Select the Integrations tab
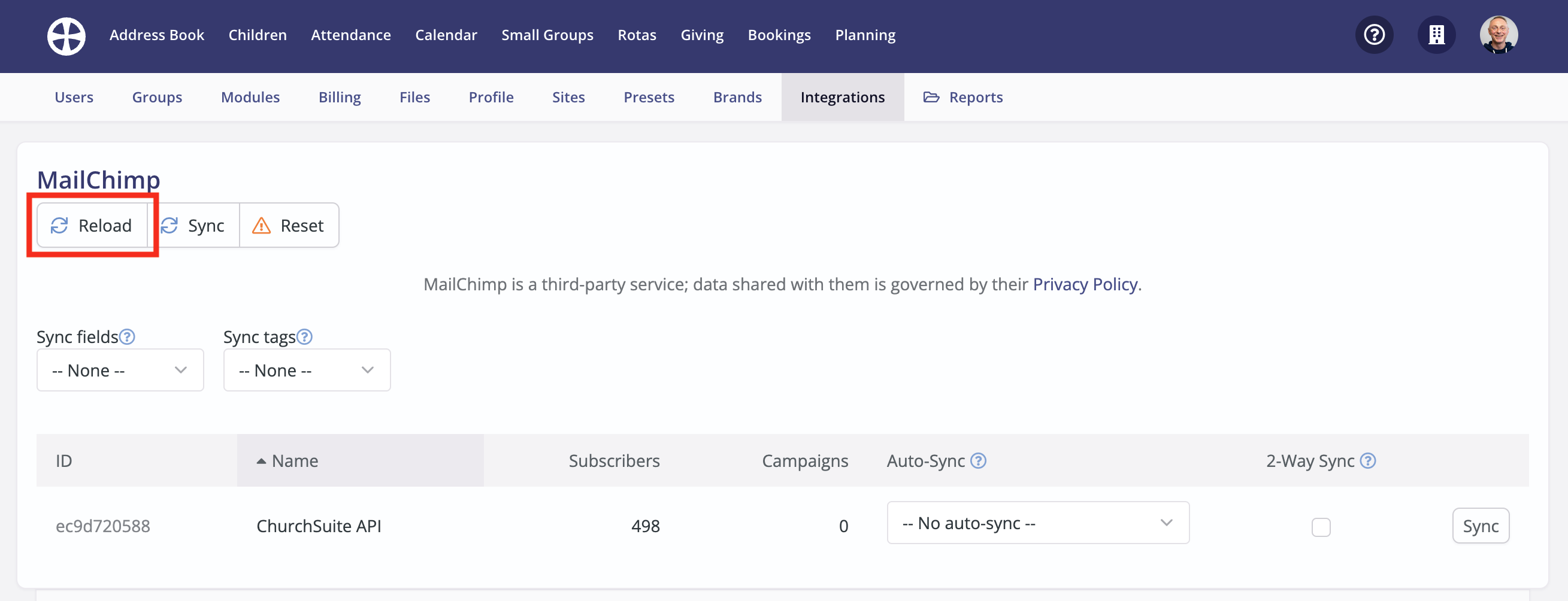Screen dimensions: 1568x601 pyautogui.click(x=843, y=97)
